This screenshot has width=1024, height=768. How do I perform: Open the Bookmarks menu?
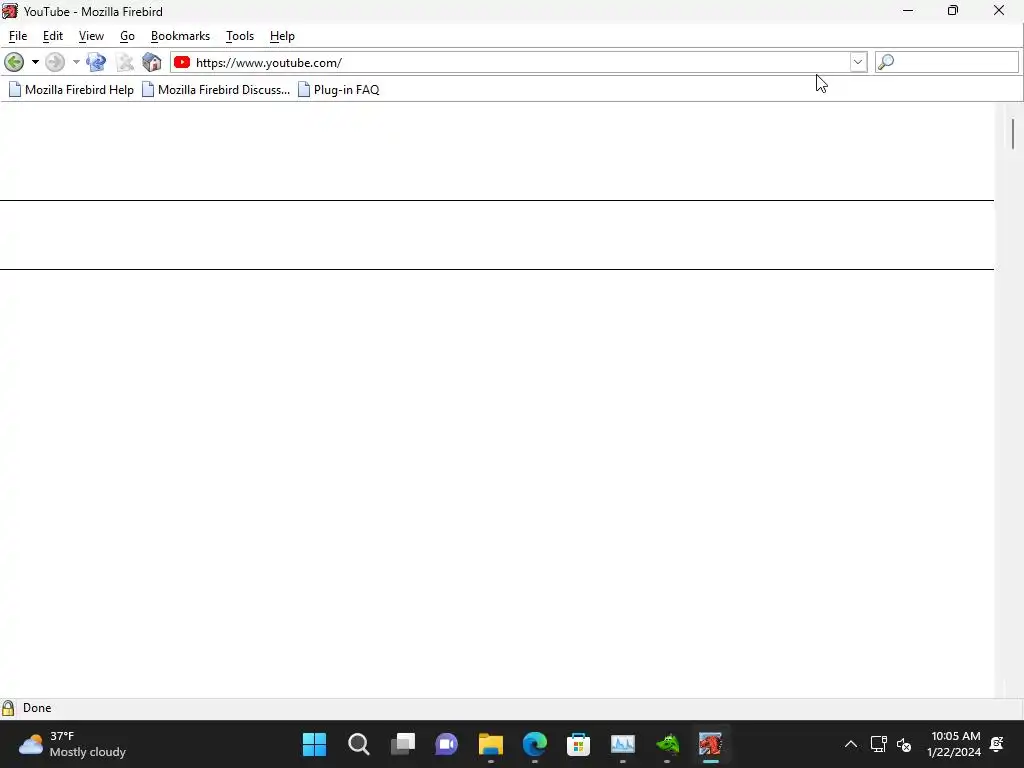tap(180, 36)
